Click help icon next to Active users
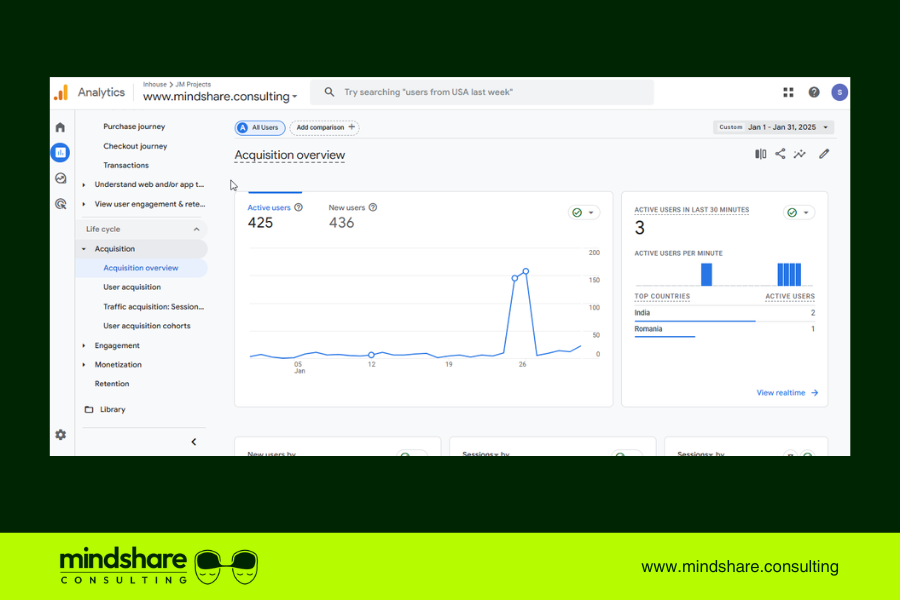 (298, 207)
